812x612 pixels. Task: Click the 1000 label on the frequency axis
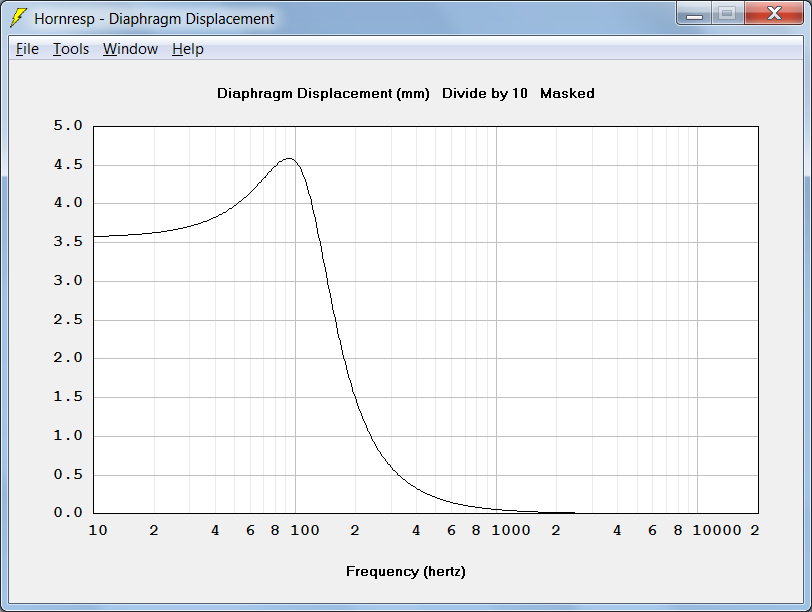[511, 530]
